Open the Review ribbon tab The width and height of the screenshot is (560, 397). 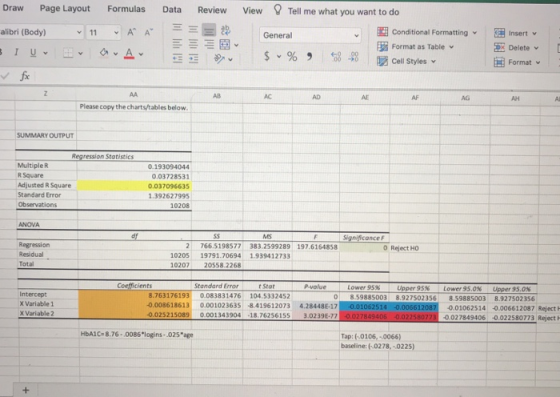(x=212, y=10)
